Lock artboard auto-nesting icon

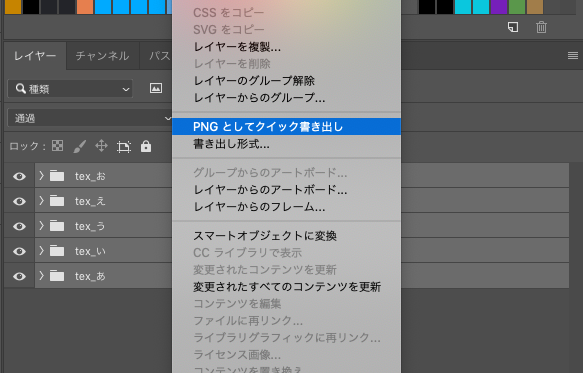[123, 147]
